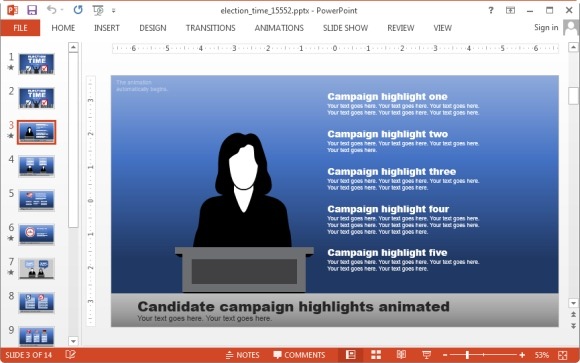Click slide editor scroll down arrow
Viewport: 580px width, 363px height.
tap(573, 303)
